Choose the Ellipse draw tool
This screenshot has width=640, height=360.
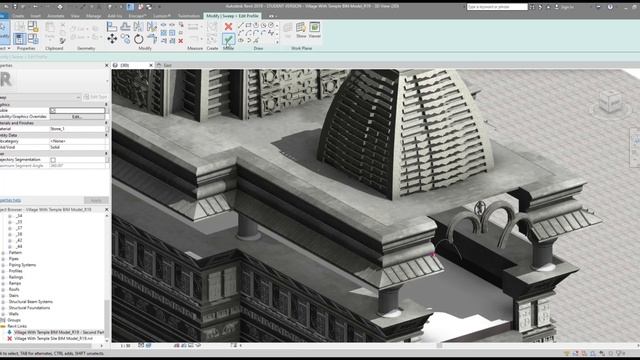(241, 40)
